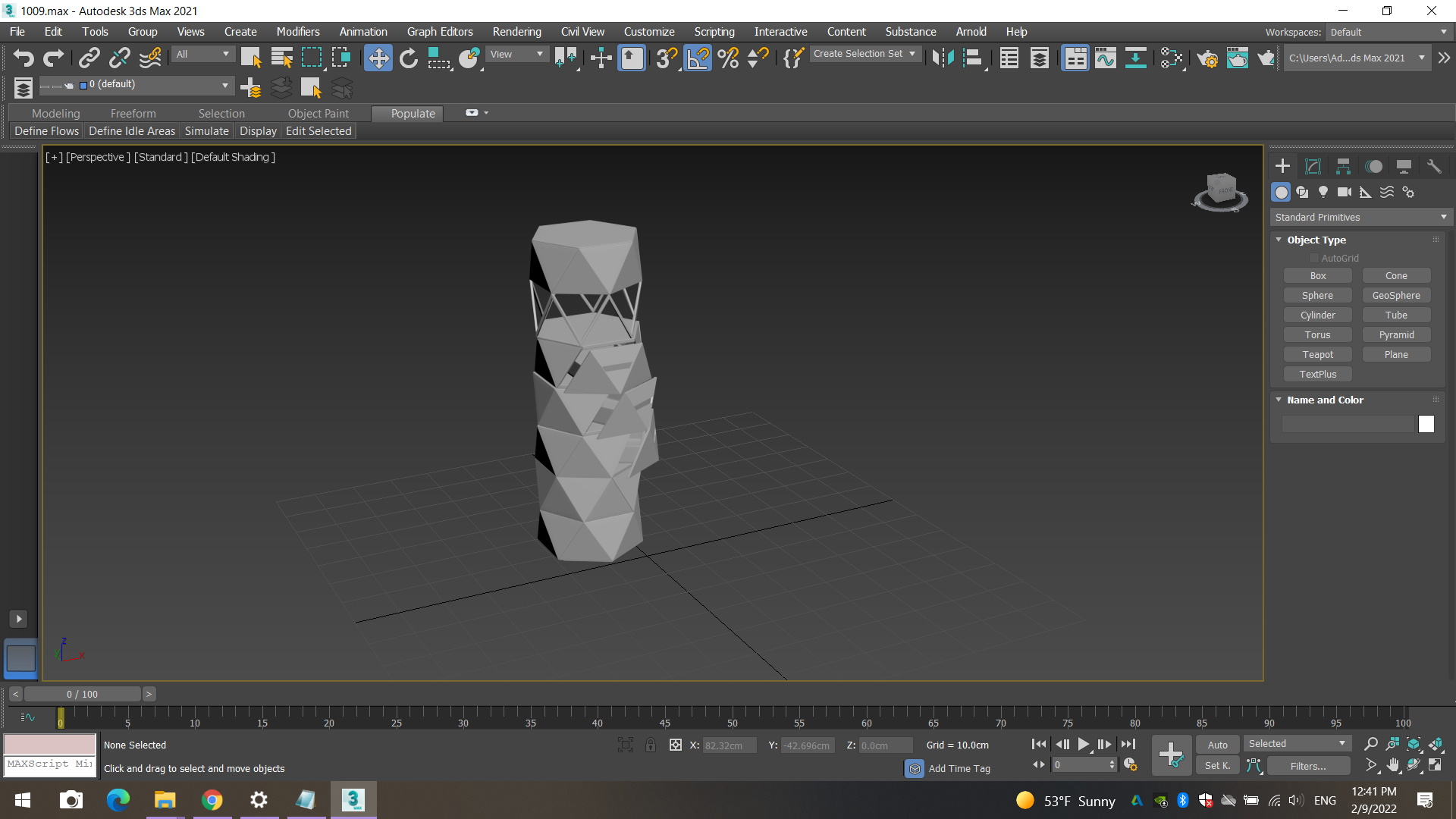Click the Teapot primitive button
The image size is (1456, 819).
pyautogui.click(x=1317, y=354)
